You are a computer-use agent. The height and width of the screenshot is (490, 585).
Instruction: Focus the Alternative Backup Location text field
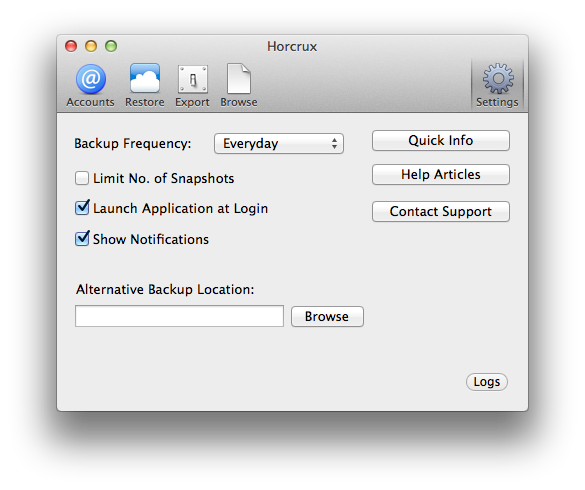[179, 316]
